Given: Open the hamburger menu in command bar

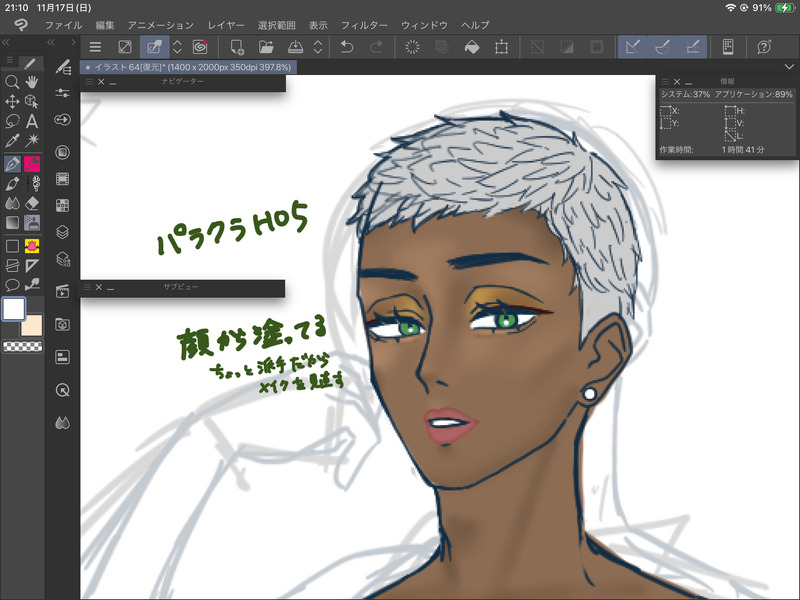Looking at the screenshot, I should point(95,47).
